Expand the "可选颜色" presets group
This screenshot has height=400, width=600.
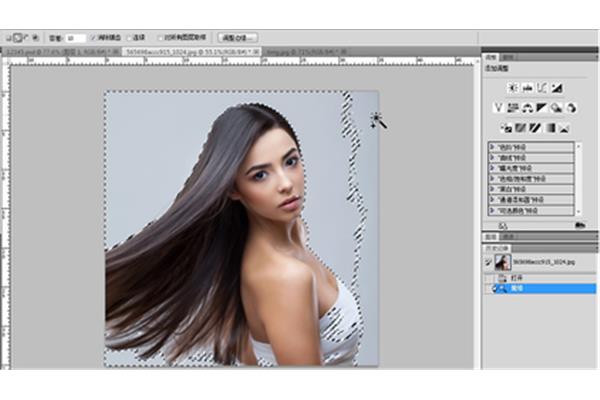(x=492, y=210)
